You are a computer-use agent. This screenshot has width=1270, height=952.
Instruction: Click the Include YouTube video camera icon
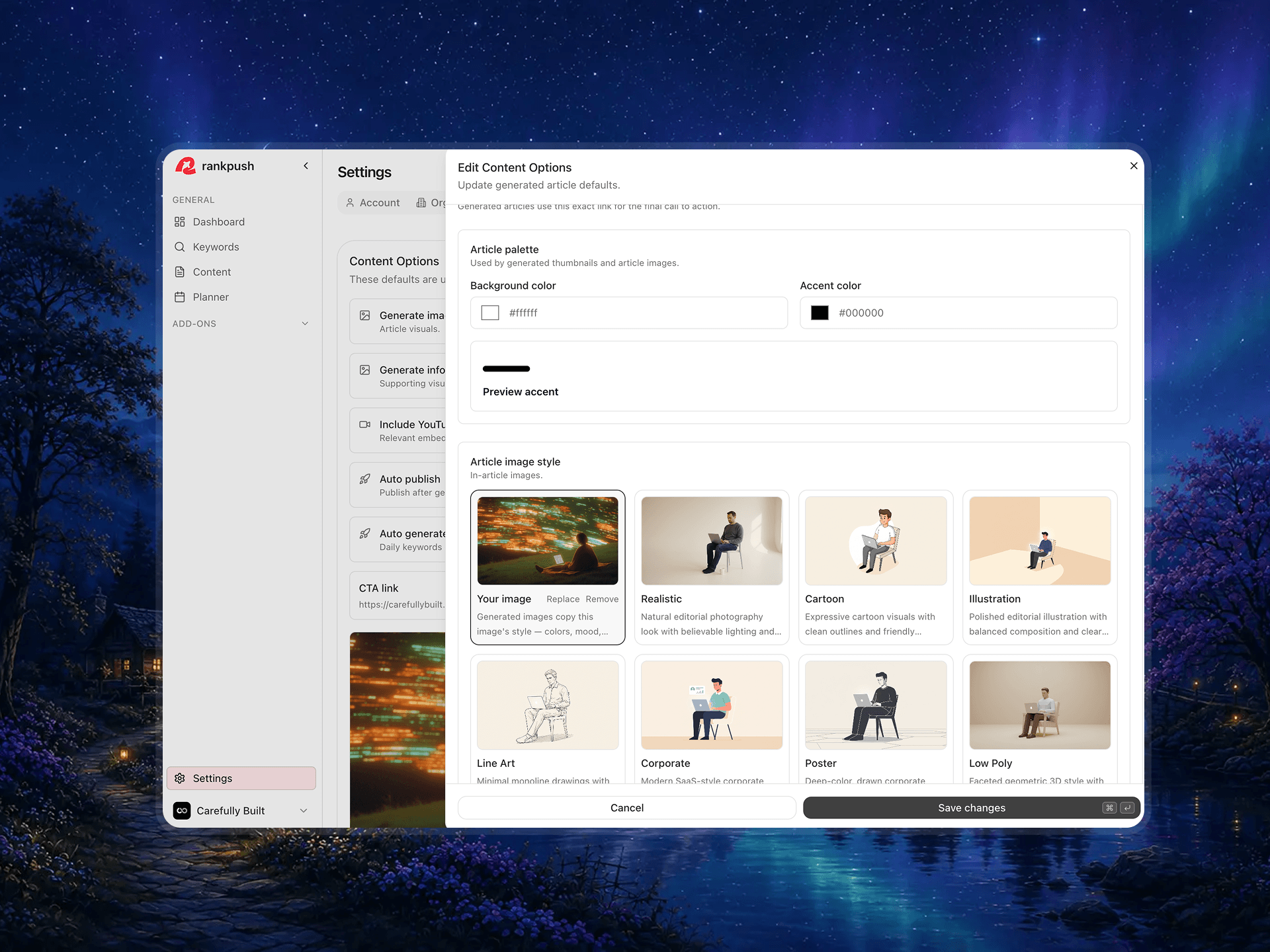[364, 424]
